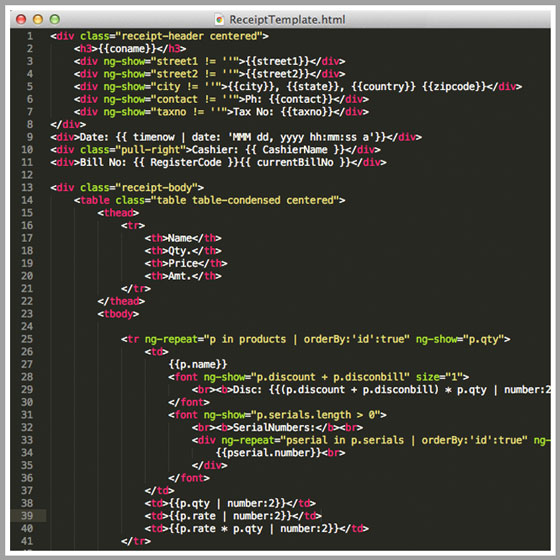
Task: Place cursor on currentBillNo expression
Action: 295,162
